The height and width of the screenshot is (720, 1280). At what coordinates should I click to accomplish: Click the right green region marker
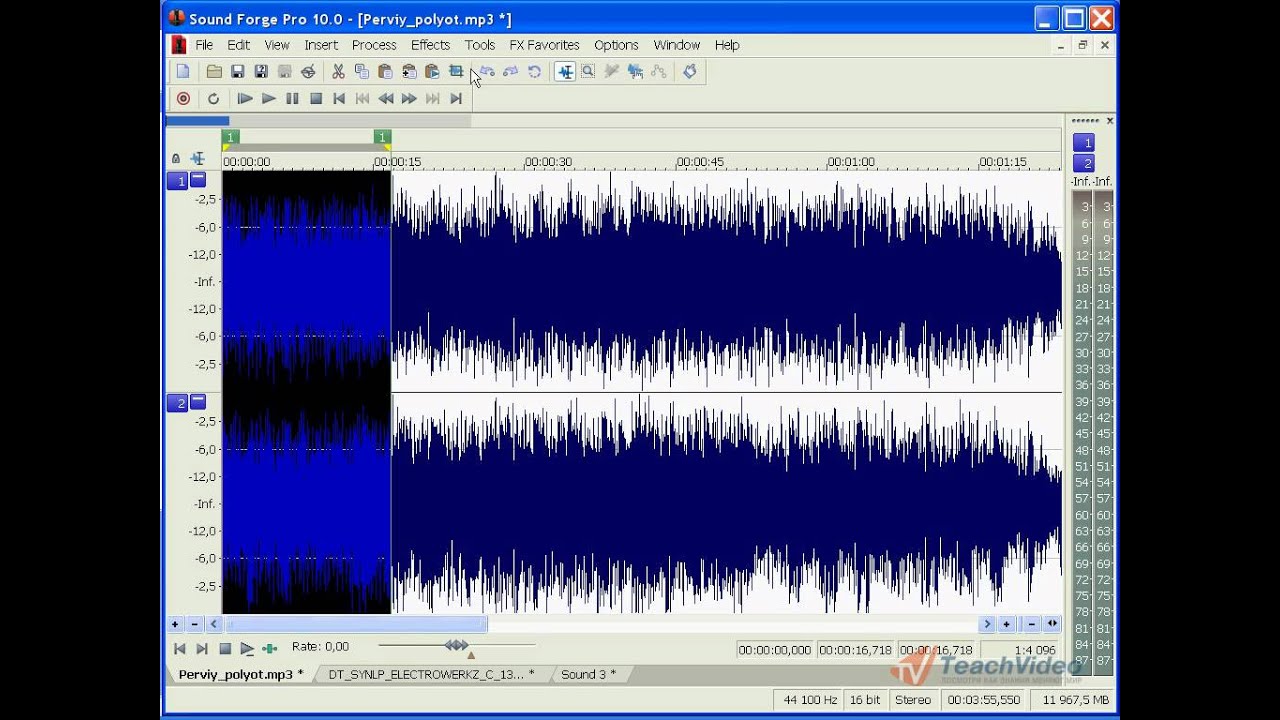tap(382, 138)
